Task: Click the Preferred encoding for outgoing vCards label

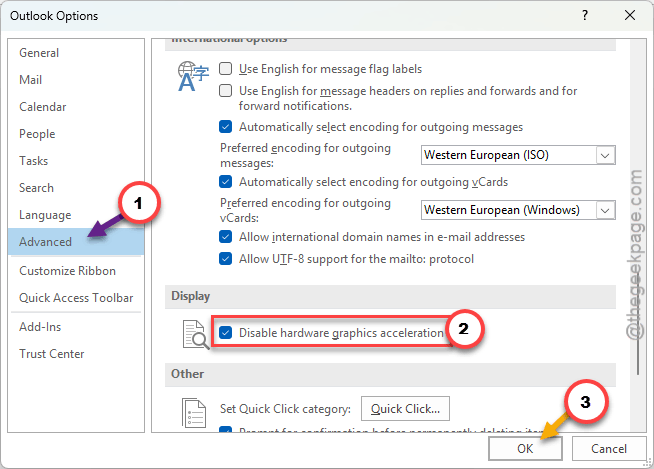Action: tap(305, 210)
